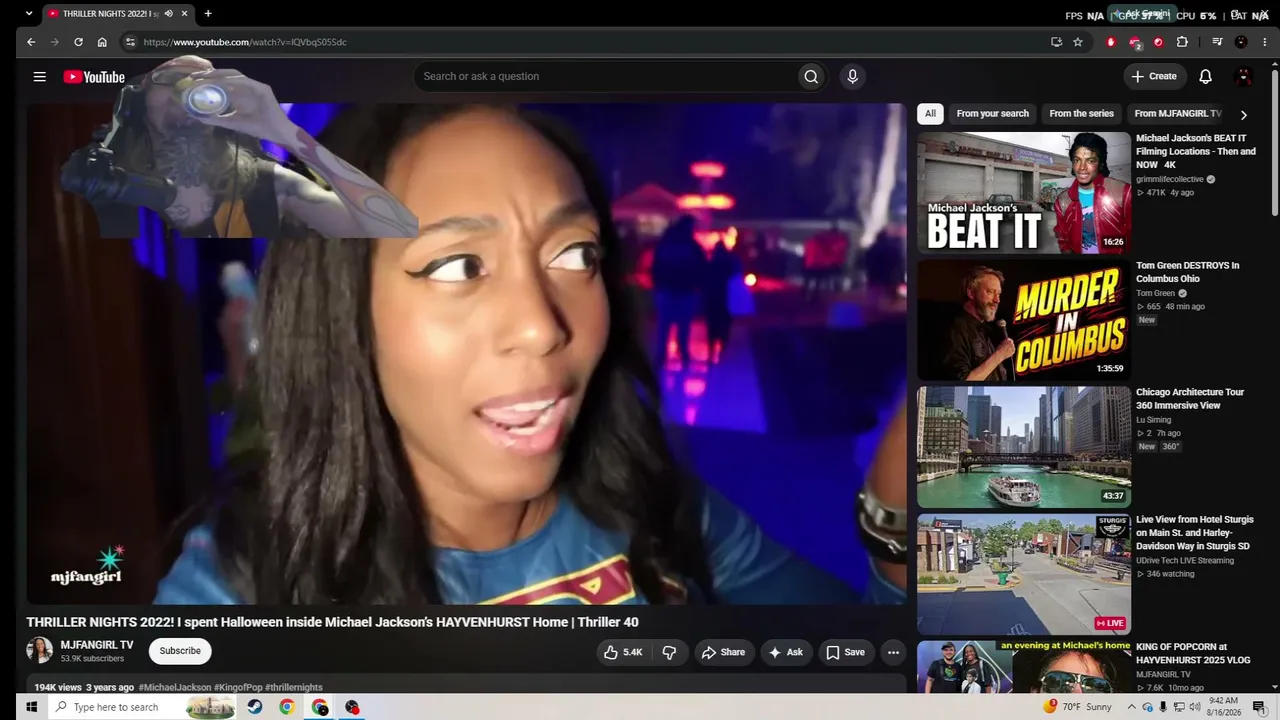Click the browser address bar URL
Image resolution: width=1280 pixels, height=720 pixels.
[245, 42]
